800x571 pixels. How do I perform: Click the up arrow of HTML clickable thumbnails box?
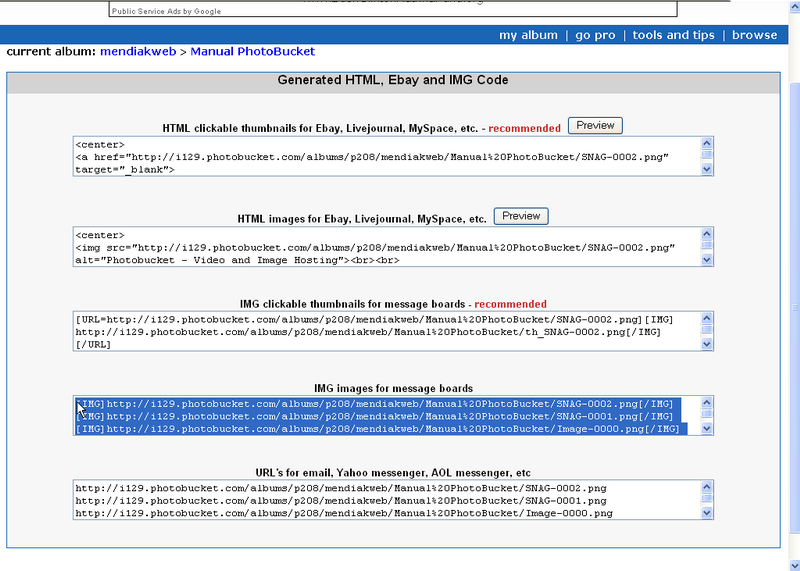click(707, 143)
